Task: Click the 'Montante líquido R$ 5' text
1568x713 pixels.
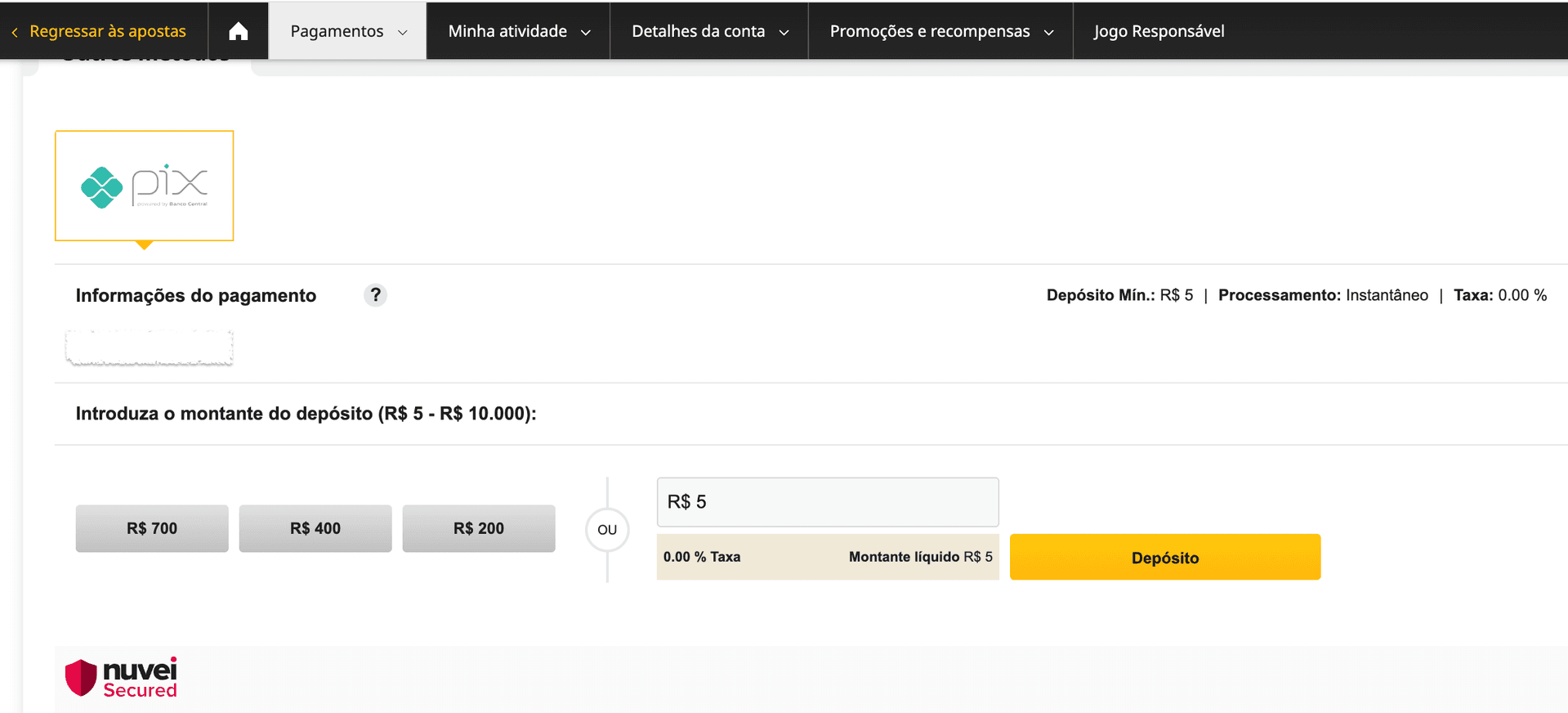Action: coord(921,557)
